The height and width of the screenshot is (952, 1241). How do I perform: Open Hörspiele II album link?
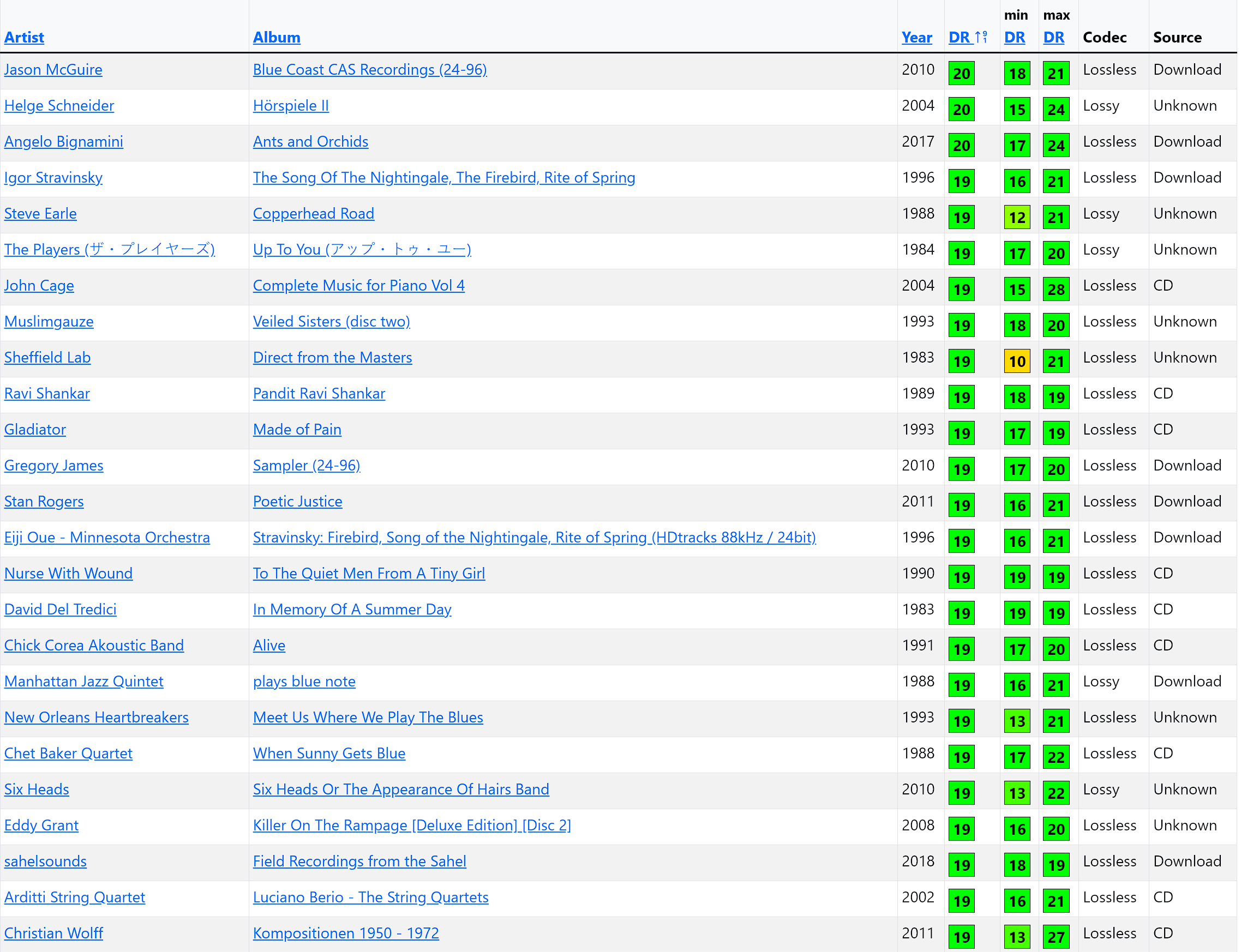tap(291, 105)
